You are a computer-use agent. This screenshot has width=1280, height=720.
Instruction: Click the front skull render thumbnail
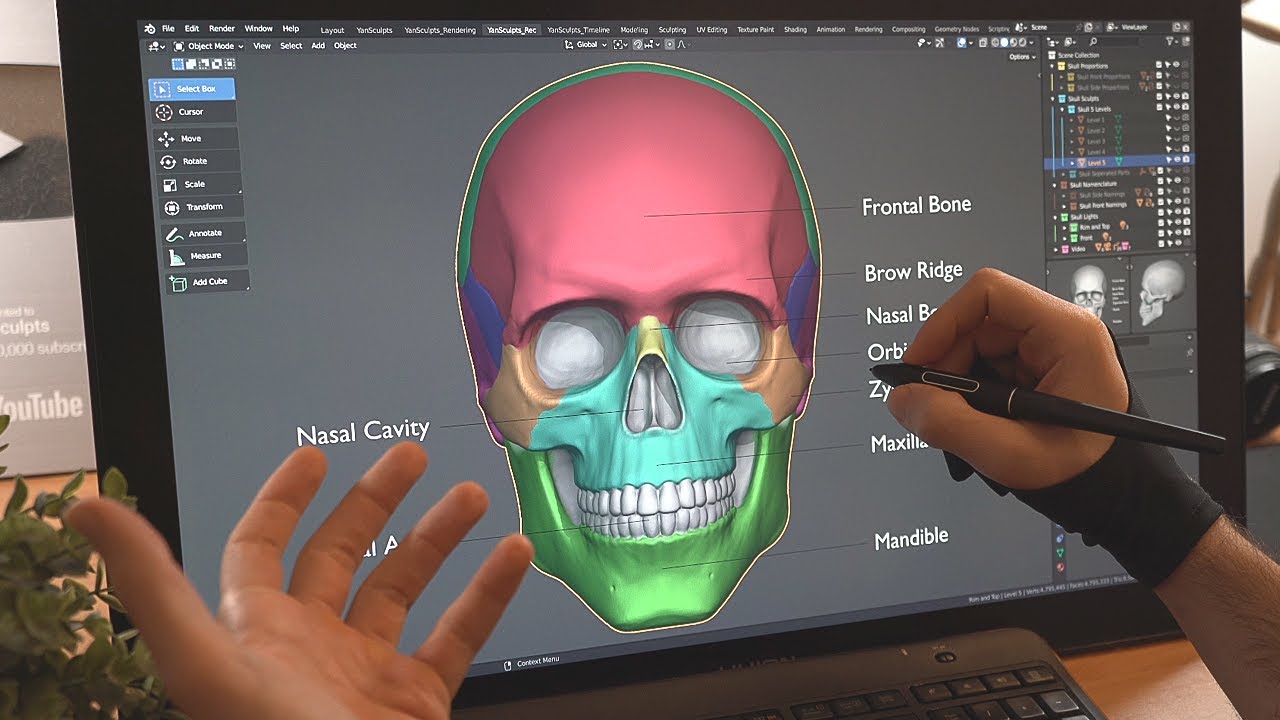(1087, 291)
